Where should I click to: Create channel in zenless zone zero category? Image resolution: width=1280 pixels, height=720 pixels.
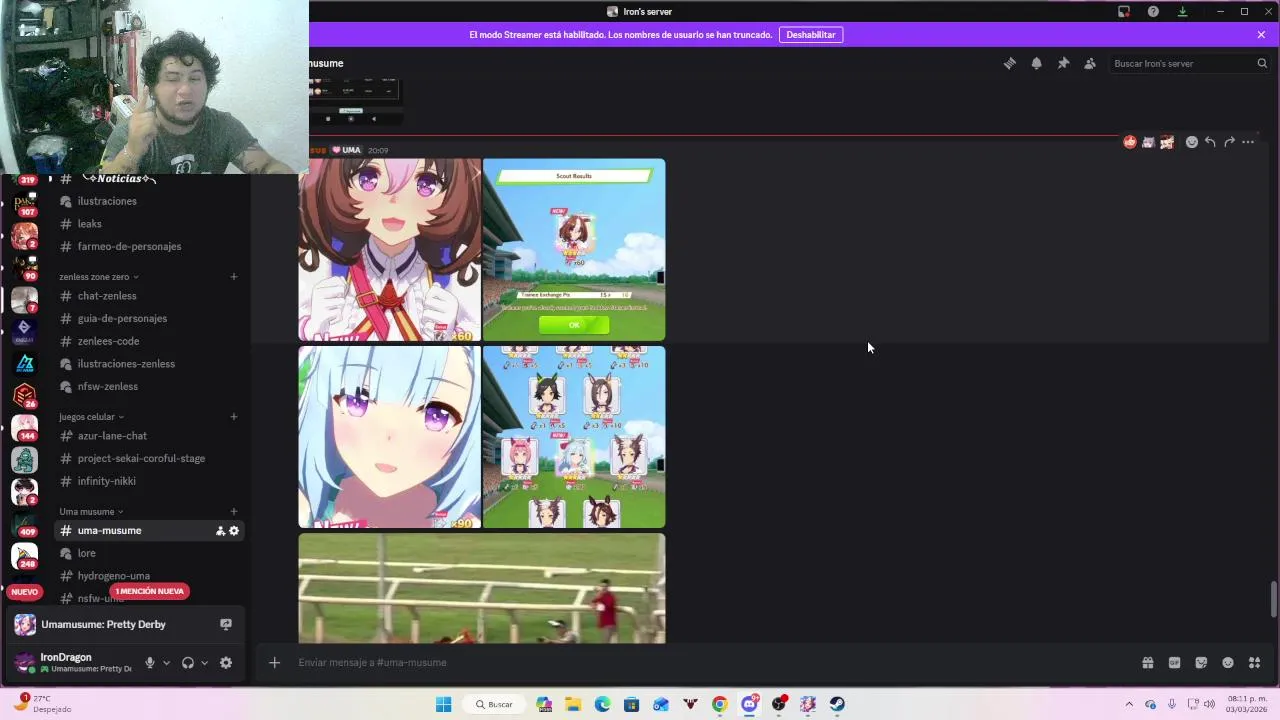[234, 277]
